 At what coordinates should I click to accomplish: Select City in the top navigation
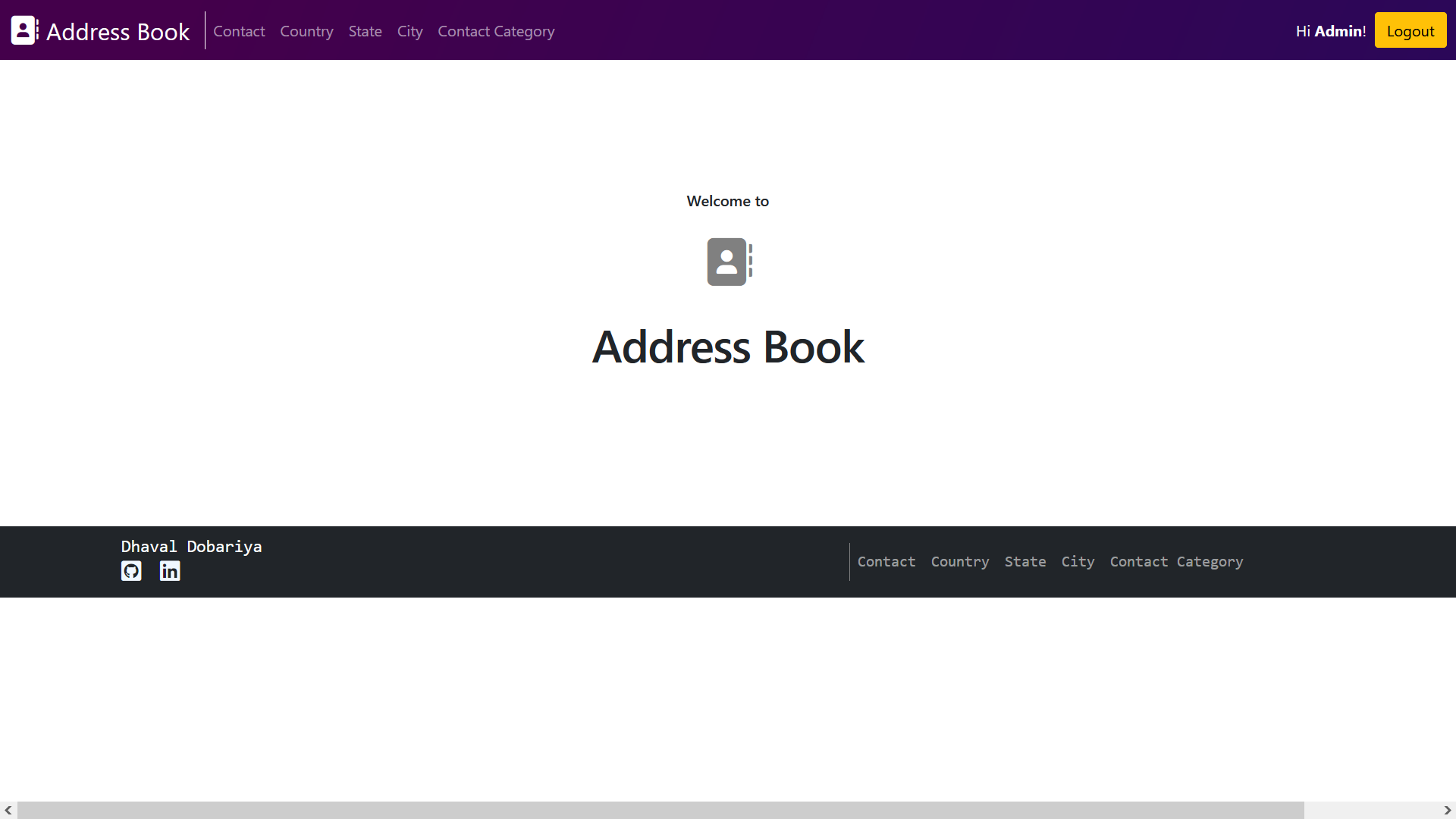pyautogui.click(x=409, y=31)
